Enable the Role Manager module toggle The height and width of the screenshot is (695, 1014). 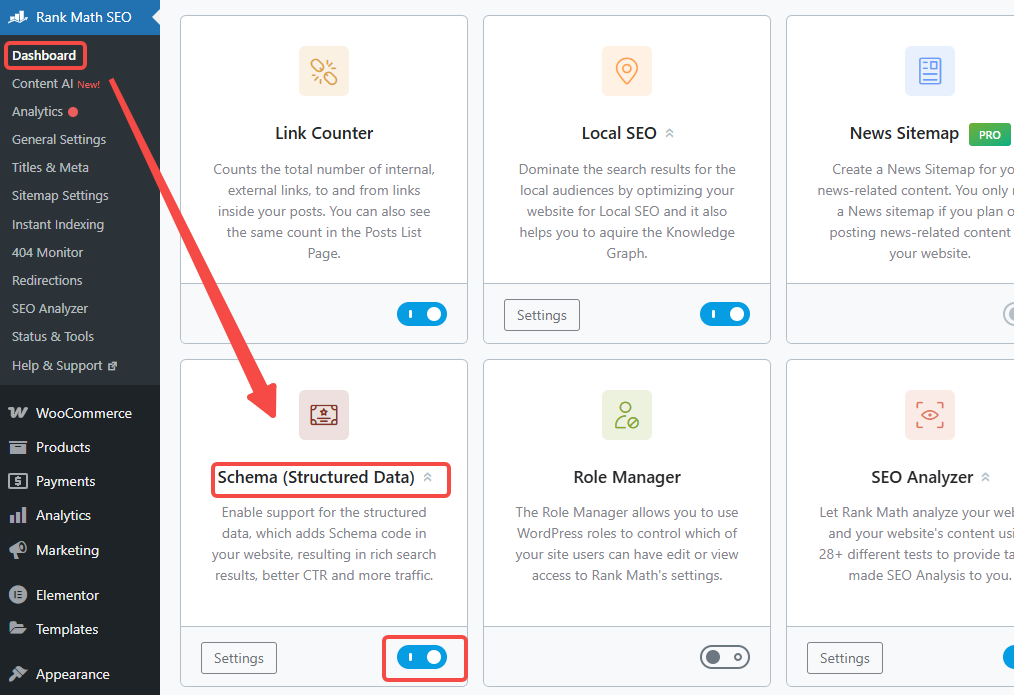[725, 657]
